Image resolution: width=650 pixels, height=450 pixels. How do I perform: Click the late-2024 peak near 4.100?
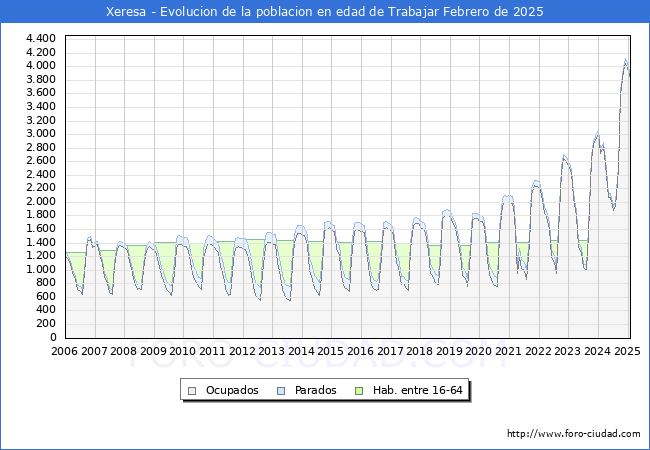pyautogui.click(x=626, y=59)
